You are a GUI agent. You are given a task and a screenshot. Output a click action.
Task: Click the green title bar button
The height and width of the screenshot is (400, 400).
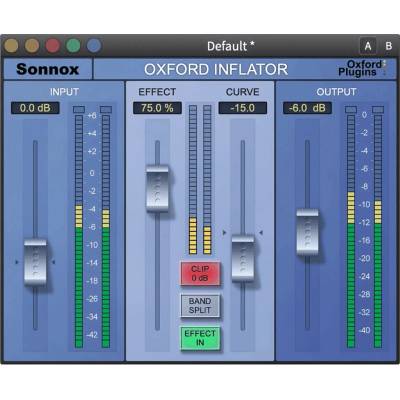point(73,46)
